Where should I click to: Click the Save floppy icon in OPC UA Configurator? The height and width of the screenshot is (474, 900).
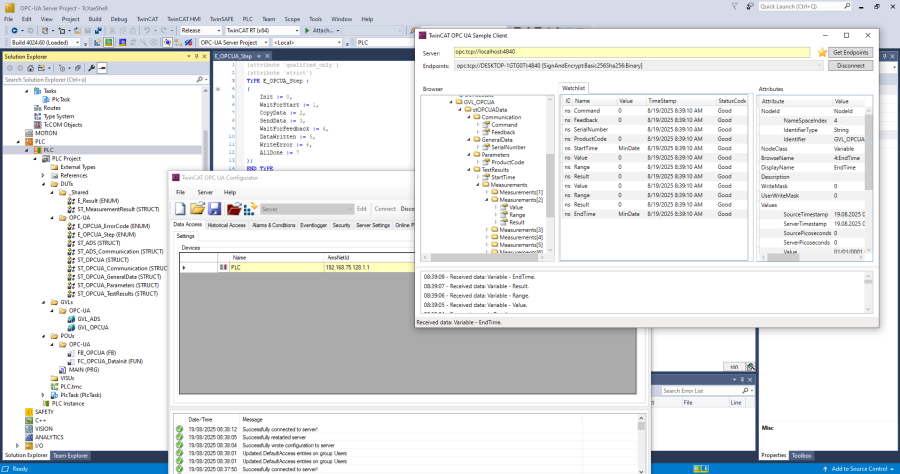click(214, 208)
